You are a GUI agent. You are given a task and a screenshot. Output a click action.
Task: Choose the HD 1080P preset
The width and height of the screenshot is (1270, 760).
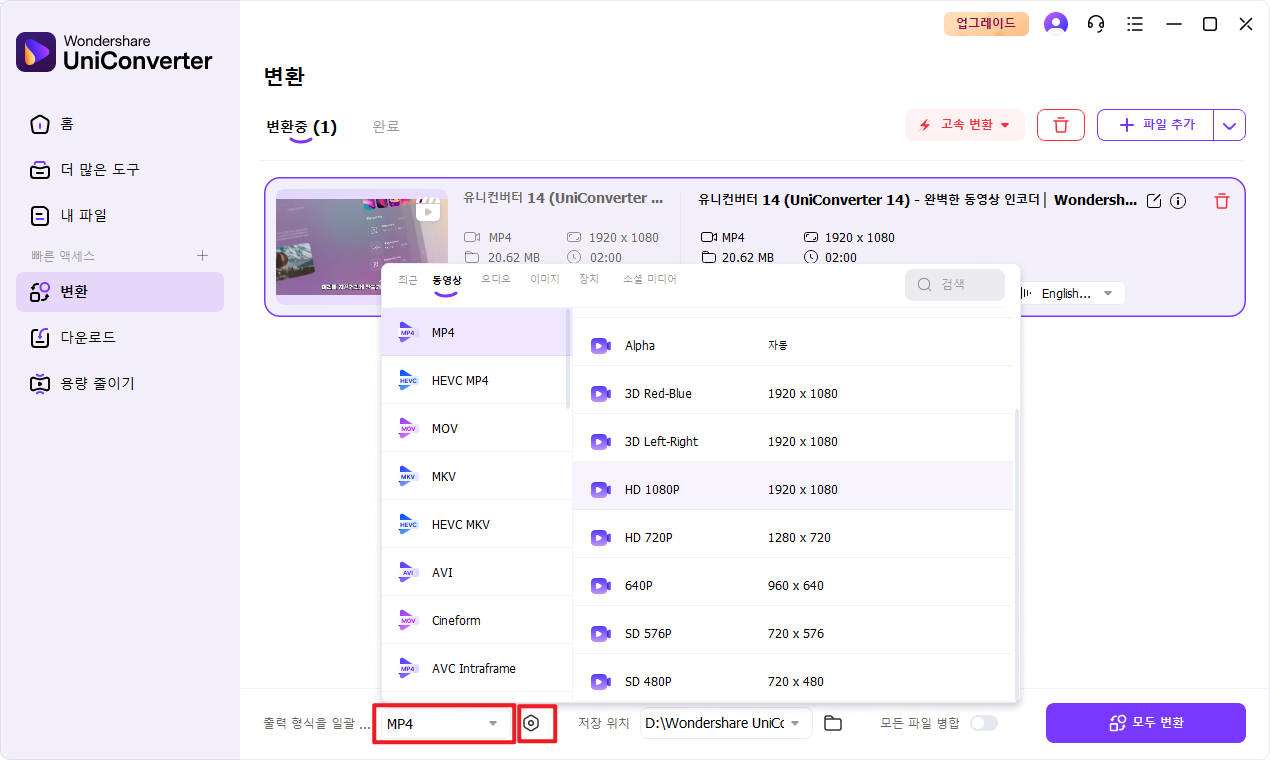coord(793,490)
